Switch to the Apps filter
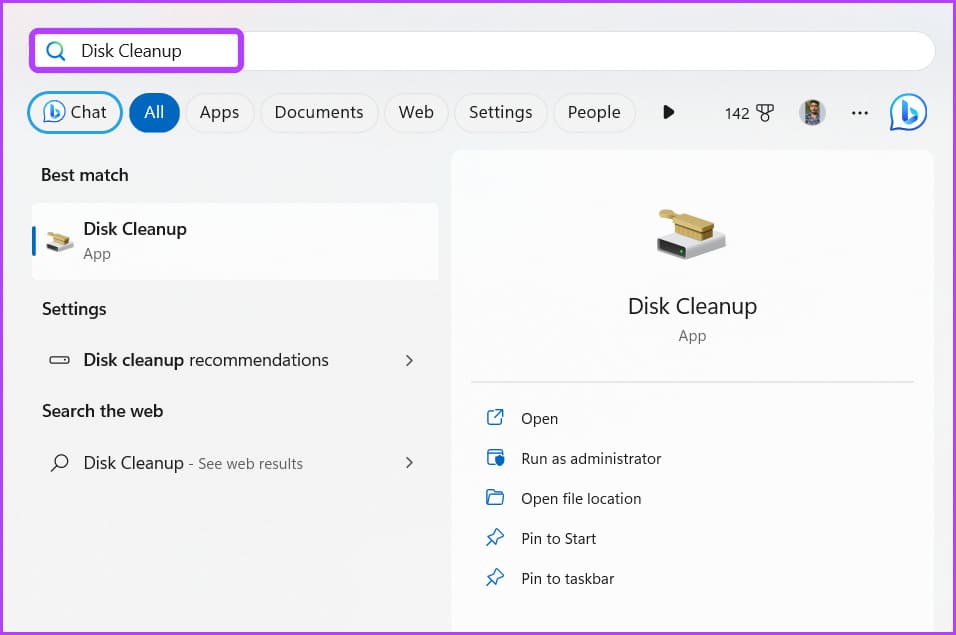 [219, 112]
